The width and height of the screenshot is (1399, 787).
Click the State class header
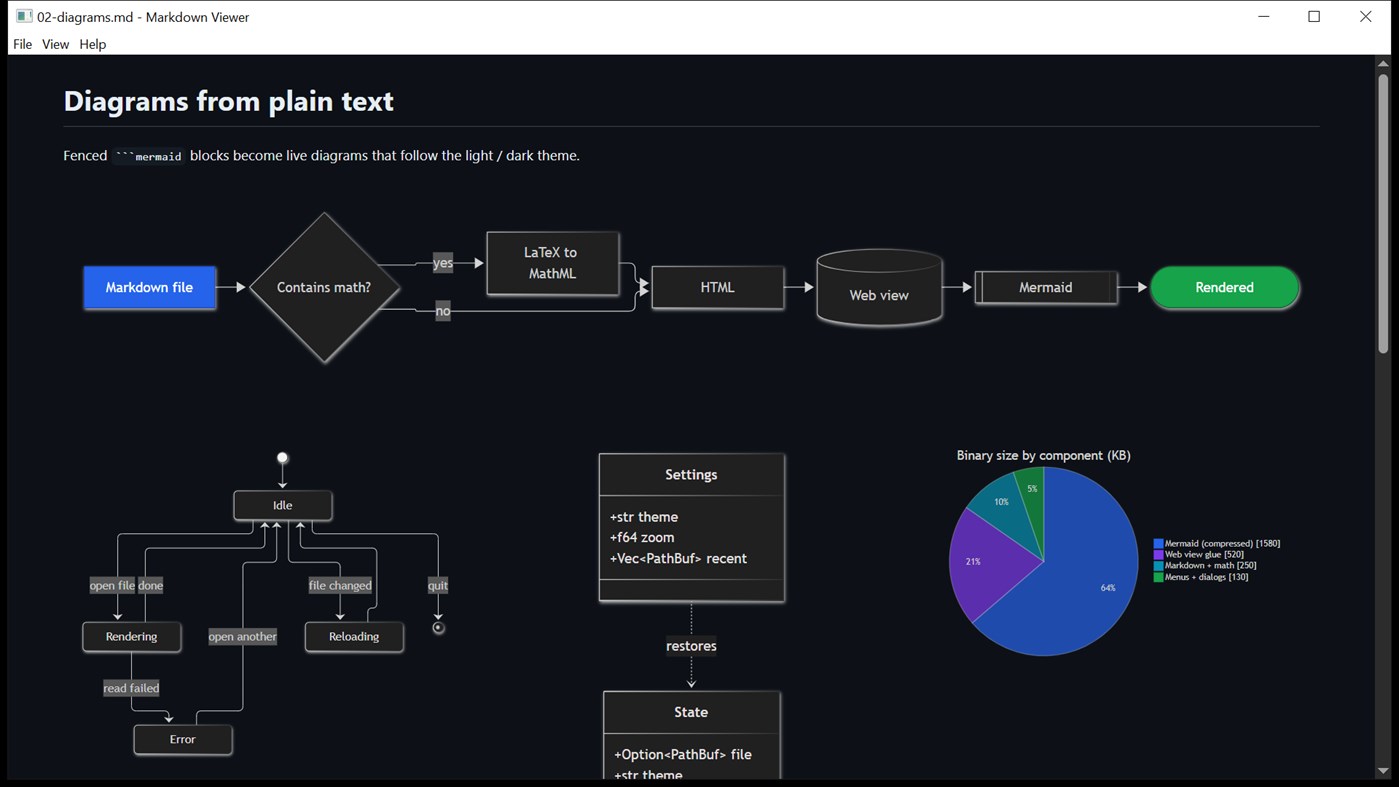point(691,712)
